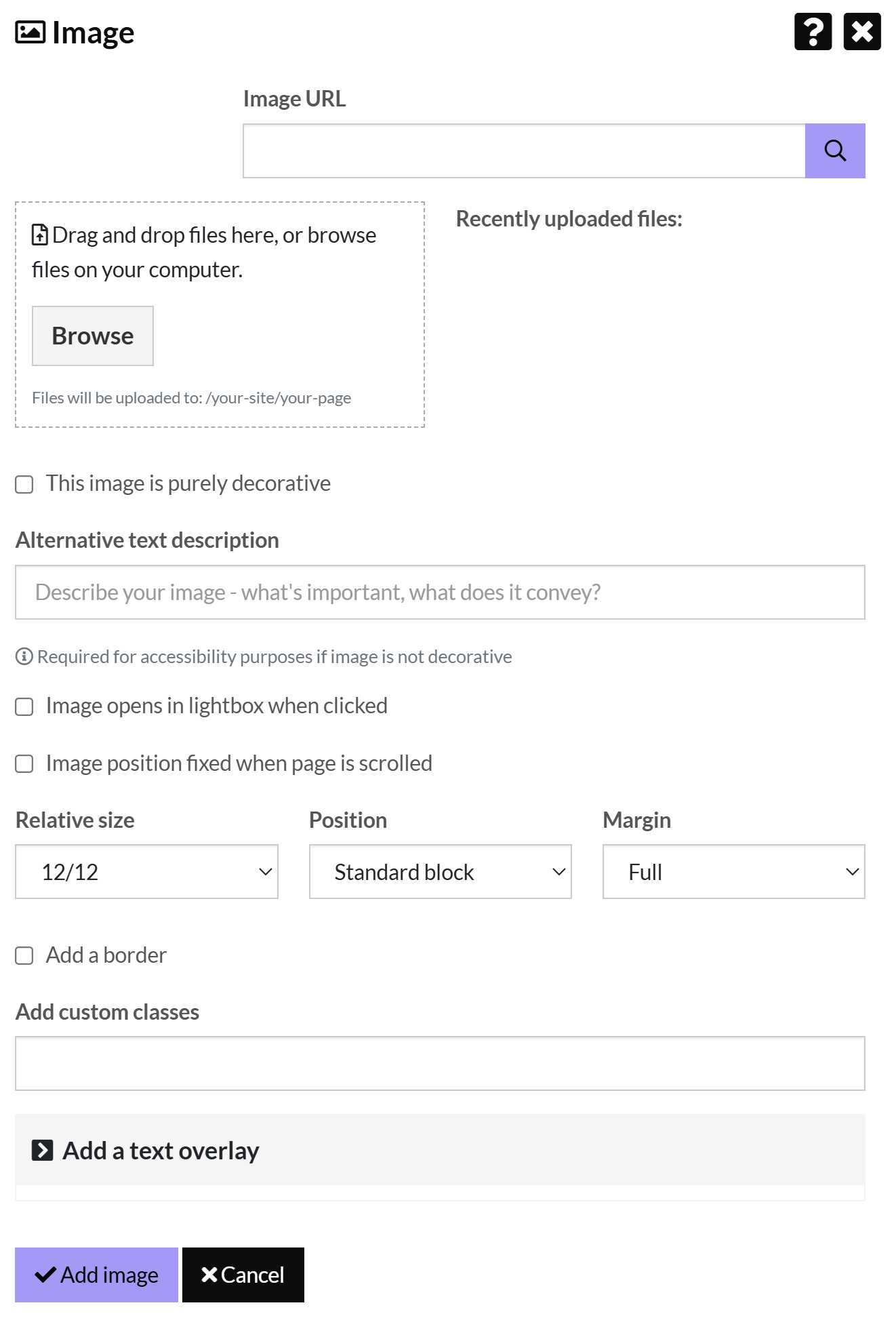
Task: Click the Image URL search magnifier icon
Action: click(x=835, y=151)
